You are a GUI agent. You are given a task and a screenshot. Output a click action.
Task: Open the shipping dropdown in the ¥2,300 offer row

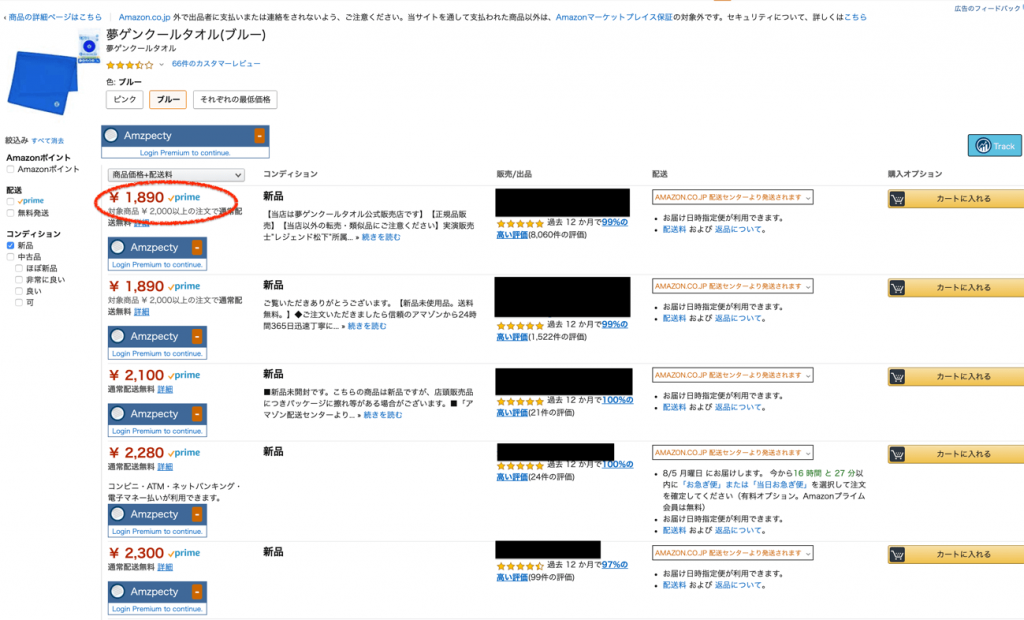tap(732, 553)
